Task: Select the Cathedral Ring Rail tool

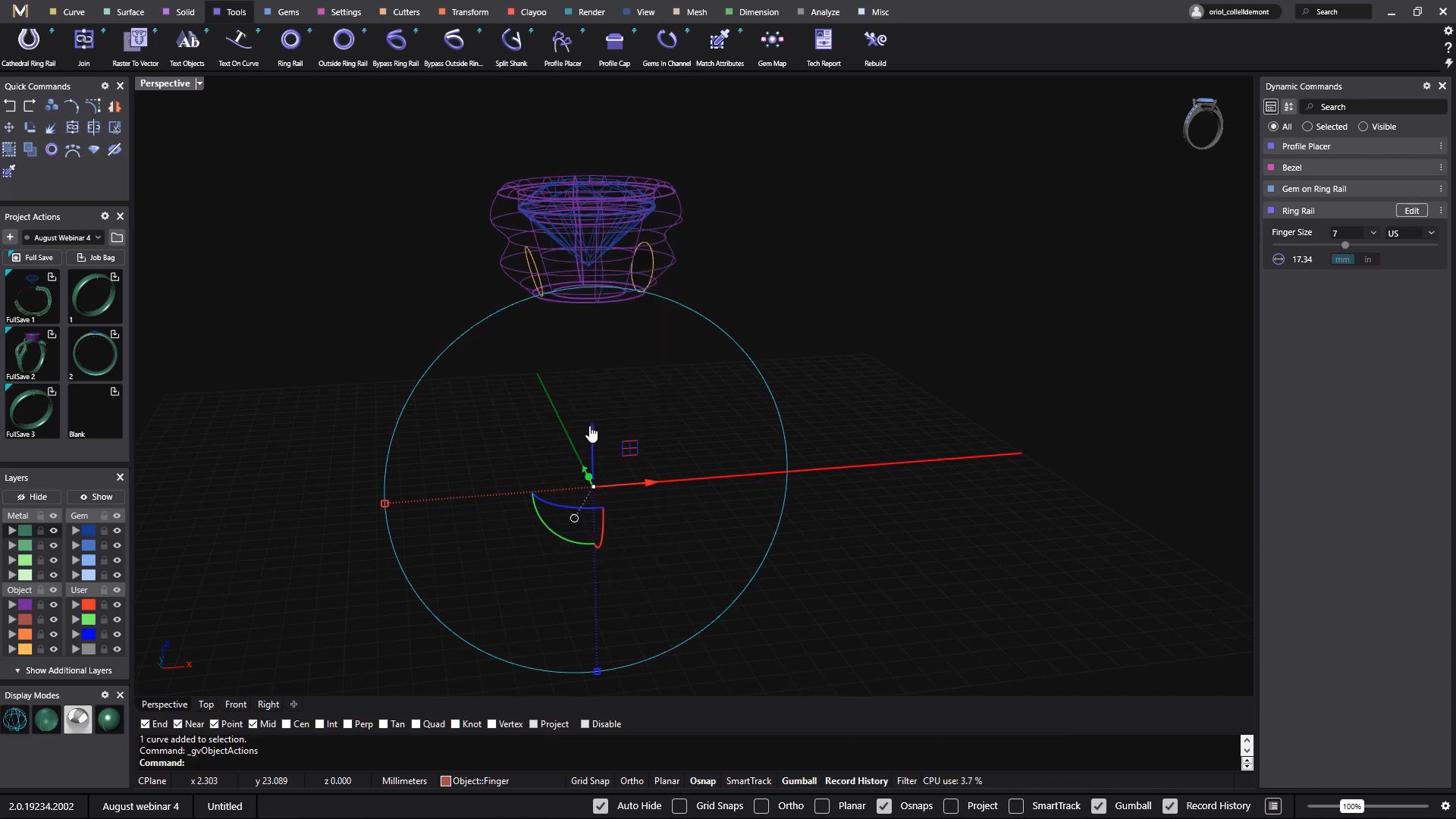Action: (x=28, y=40)
